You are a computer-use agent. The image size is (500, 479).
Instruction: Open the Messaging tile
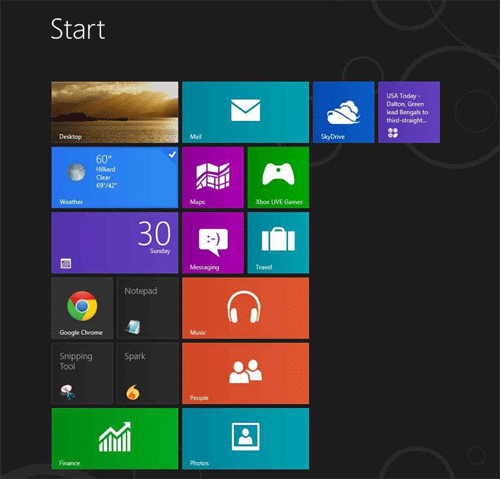213,243
